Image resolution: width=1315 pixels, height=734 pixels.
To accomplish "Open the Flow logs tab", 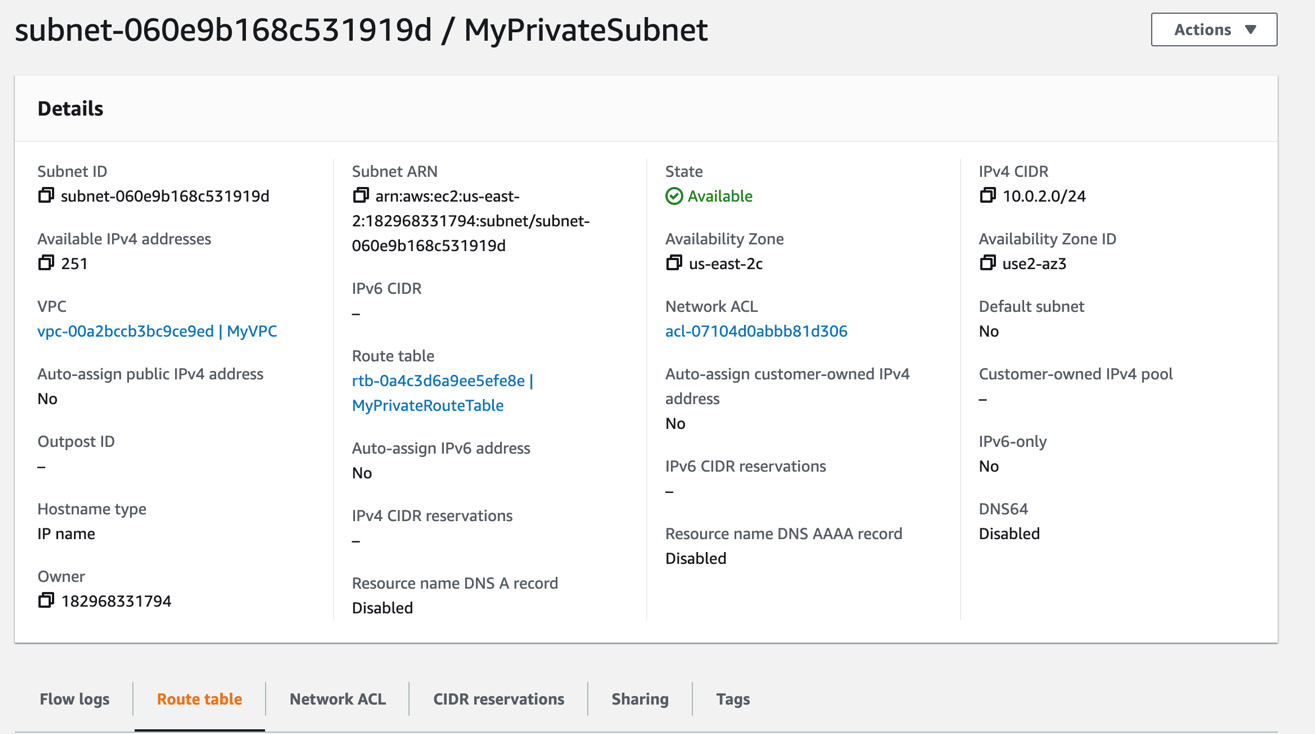I will click(x=75, y=699).
